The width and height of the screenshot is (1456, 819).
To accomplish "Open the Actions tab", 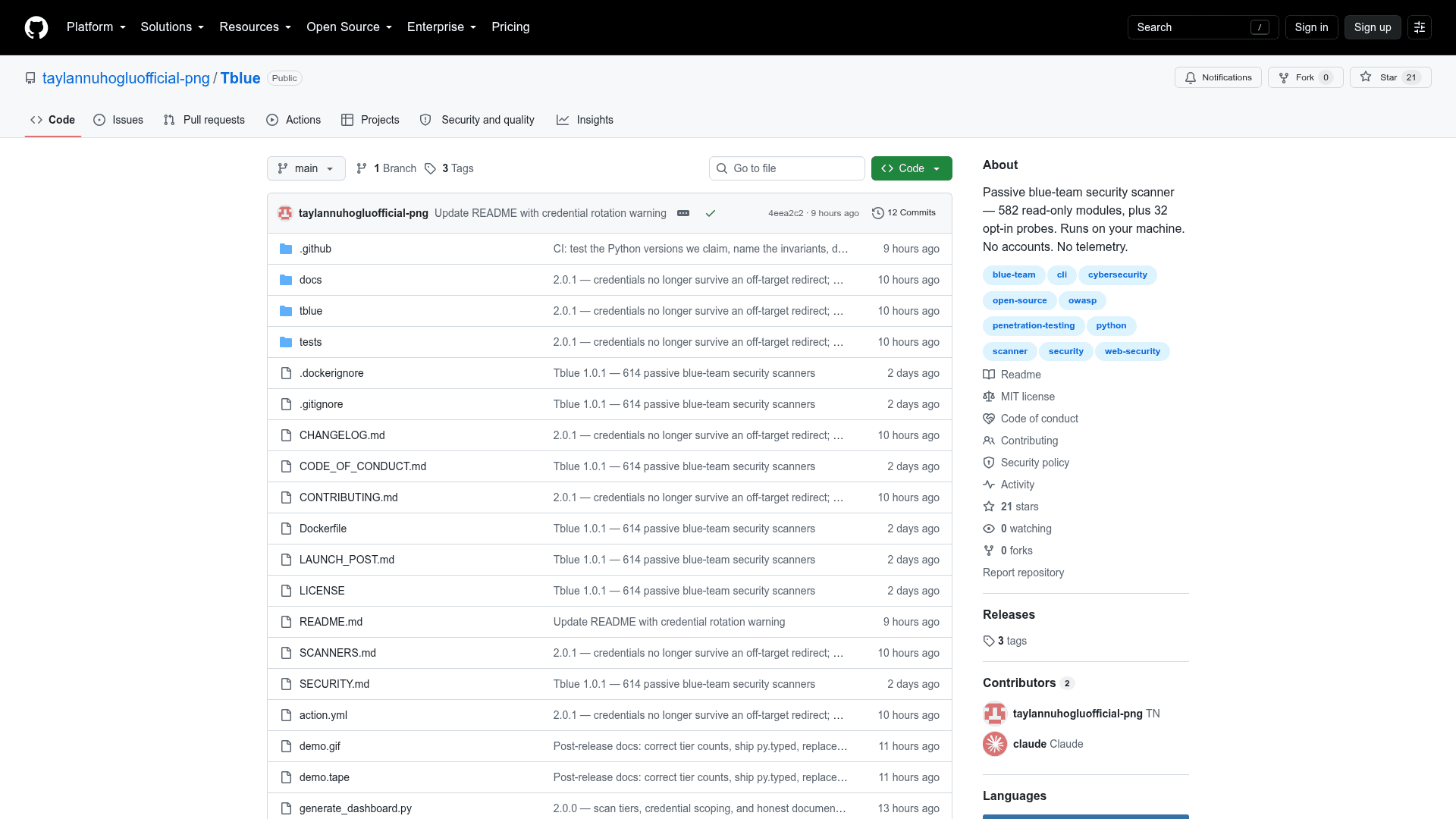I will pos(293,120).
